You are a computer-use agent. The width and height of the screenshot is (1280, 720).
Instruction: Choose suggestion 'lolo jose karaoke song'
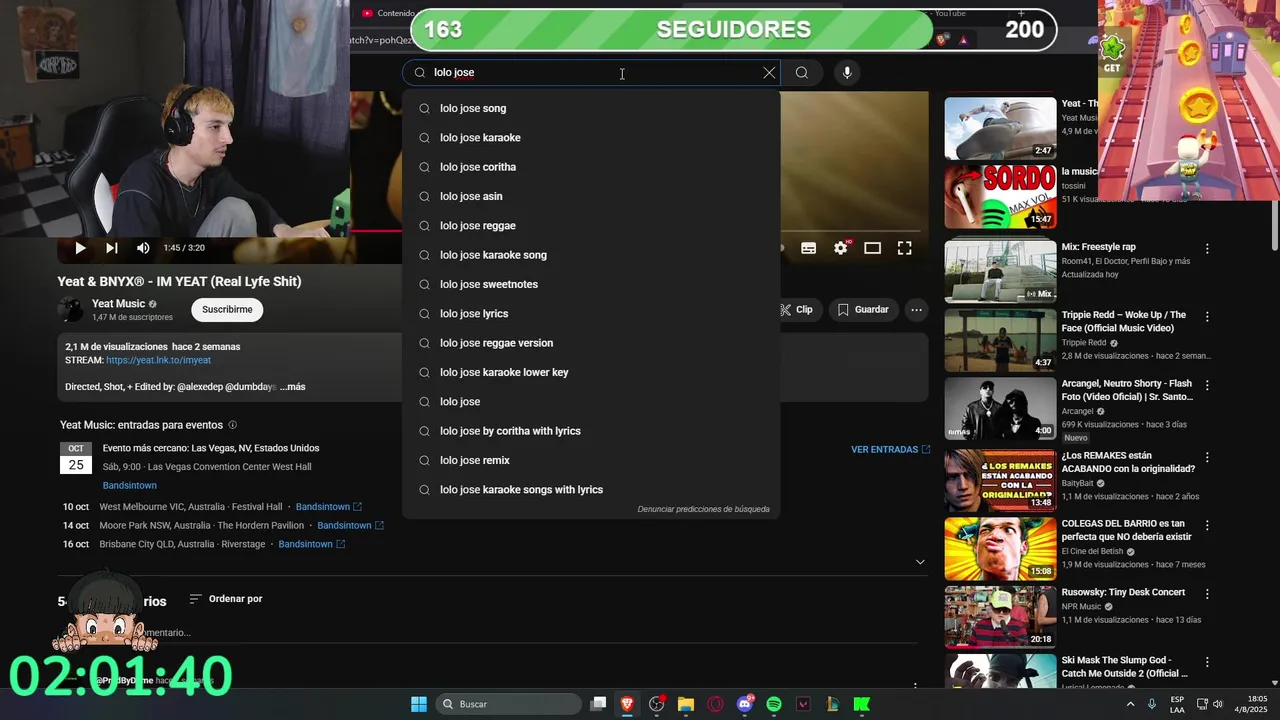coord(590,255)
